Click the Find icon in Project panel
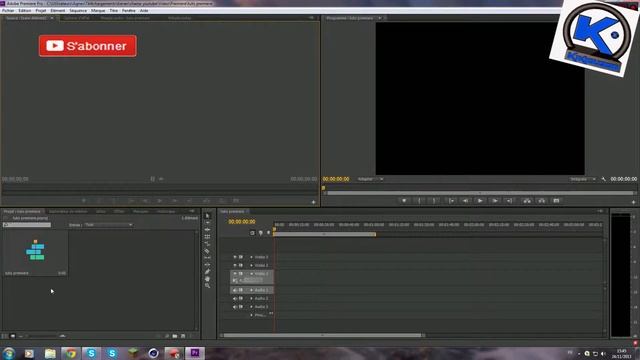Image resolution: width=640 pixels, height=360 pixels. 167,336
